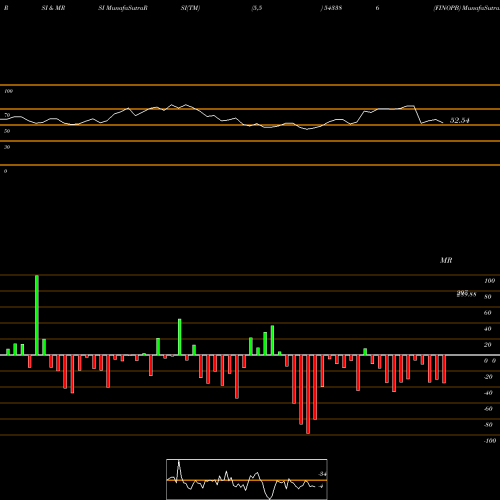Open the mini overview chart thumbnail at bottom
This screenshot has width=500, height=500.
click(x=247, y=479)
